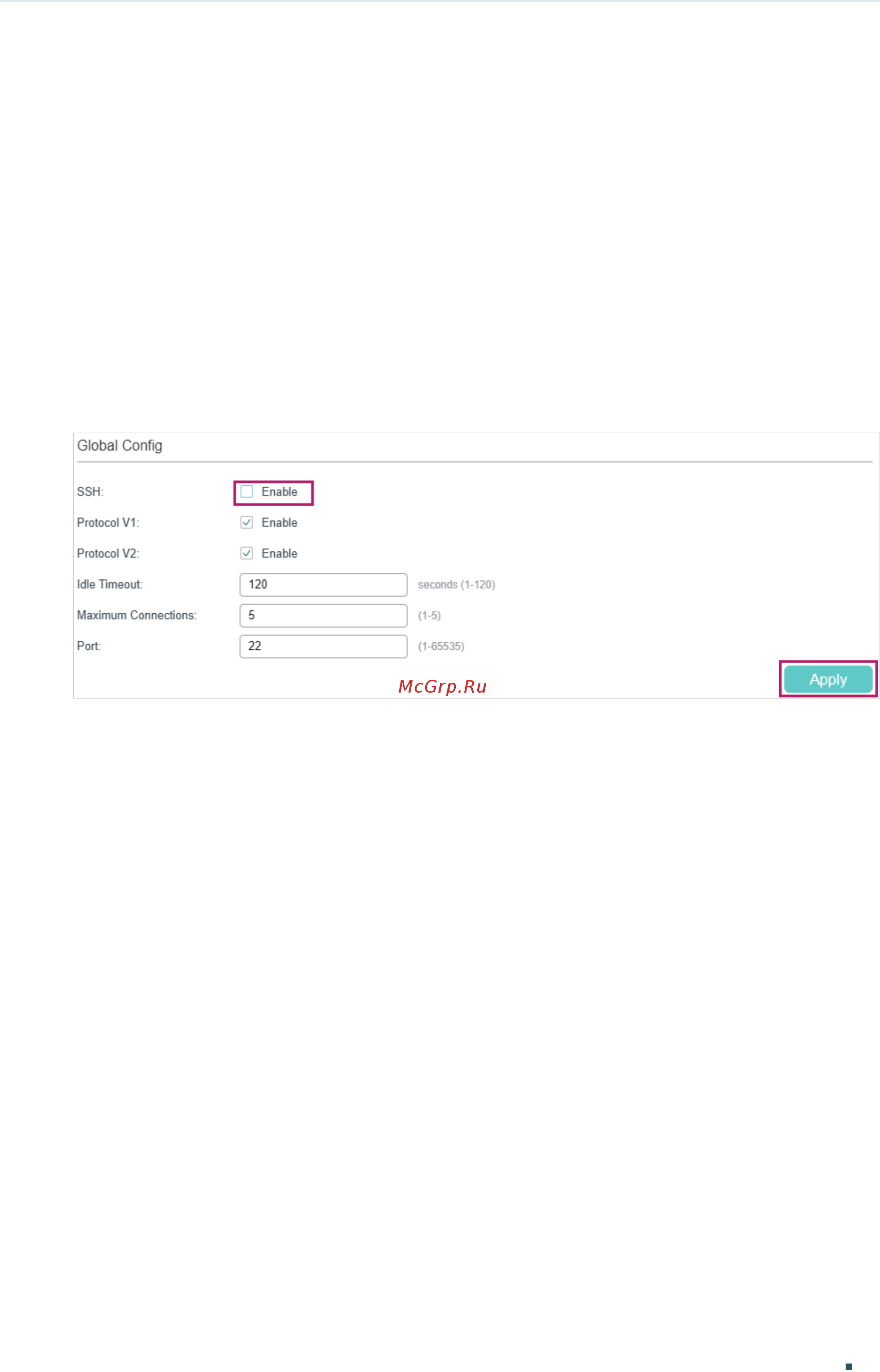Click the Protocol V1: label
This screenshot has height=1372, width=880.
coord(108,523)
